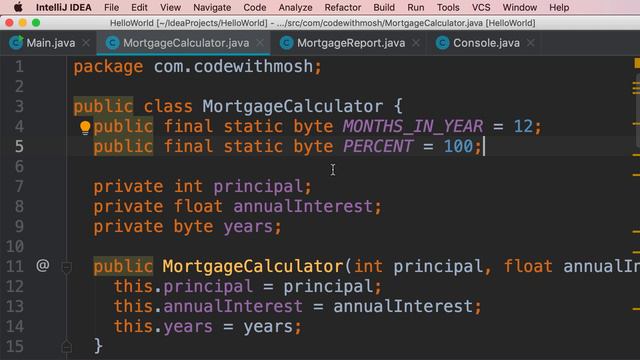Open the Tools menu

(448, 7)
